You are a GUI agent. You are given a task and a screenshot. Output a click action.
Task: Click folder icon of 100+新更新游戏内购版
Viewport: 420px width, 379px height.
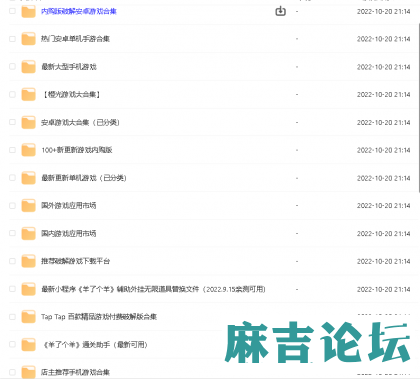28,150
